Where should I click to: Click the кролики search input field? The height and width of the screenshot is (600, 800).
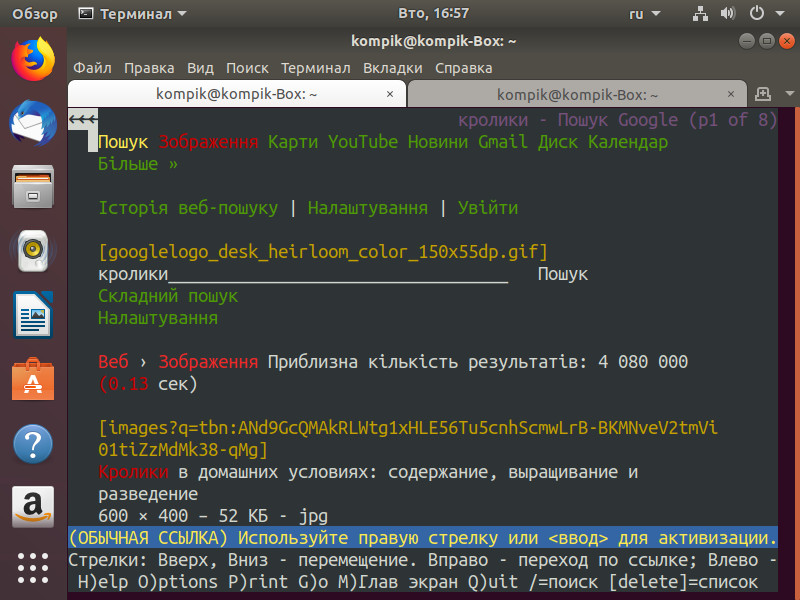tap(303, 274)
